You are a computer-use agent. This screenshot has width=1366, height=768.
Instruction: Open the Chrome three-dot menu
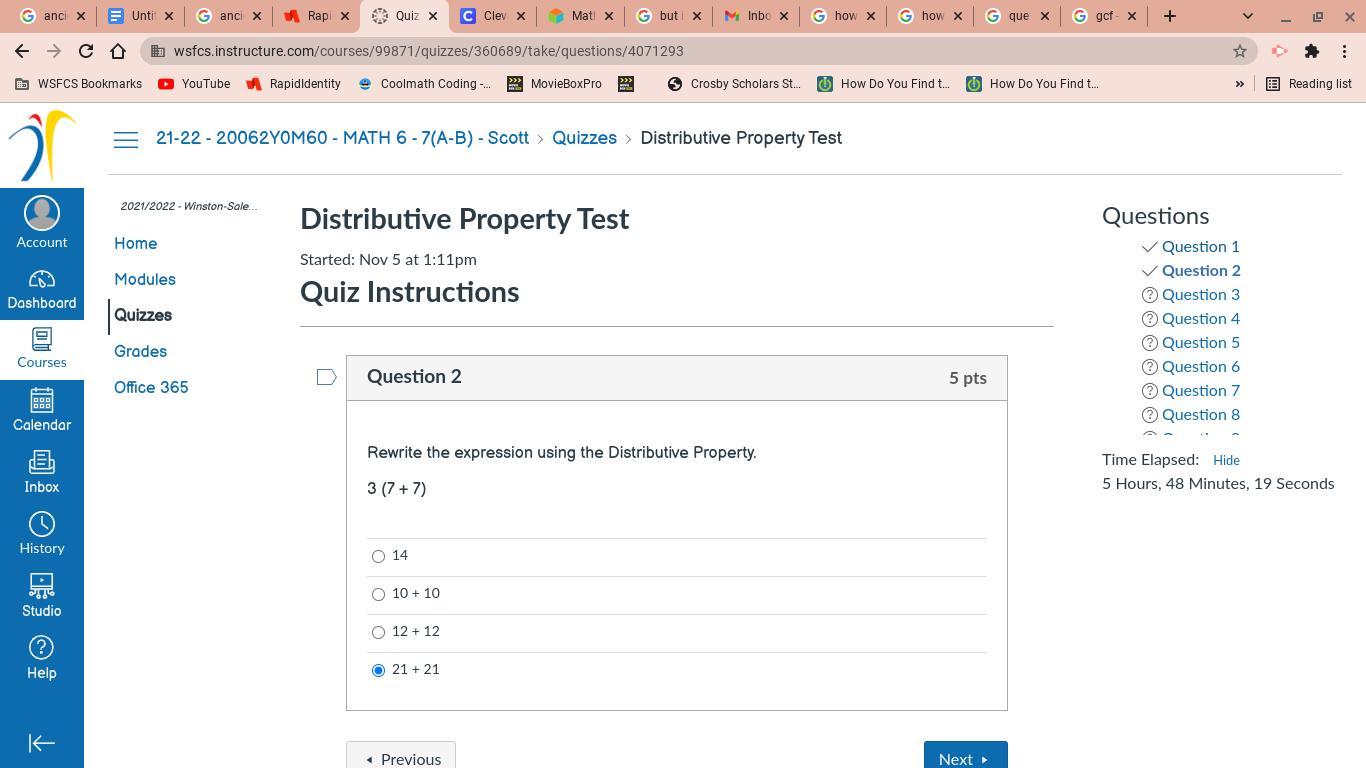point(1345,51)
